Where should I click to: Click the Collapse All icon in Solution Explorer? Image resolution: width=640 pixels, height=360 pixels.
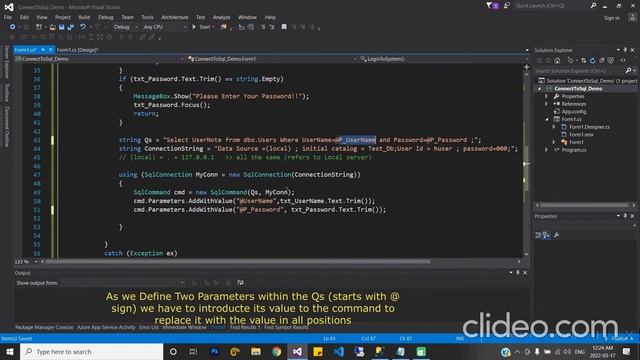(602, 60)
